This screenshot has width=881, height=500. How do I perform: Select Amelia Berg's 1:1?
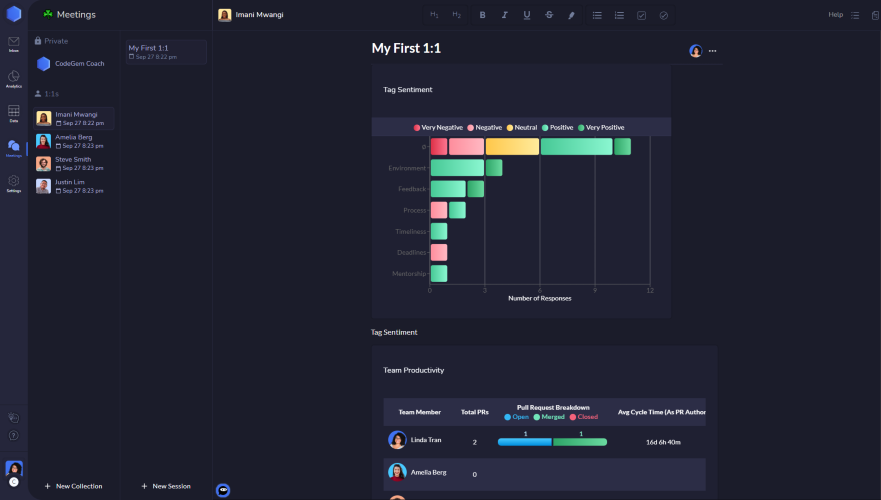coord(74,141)
